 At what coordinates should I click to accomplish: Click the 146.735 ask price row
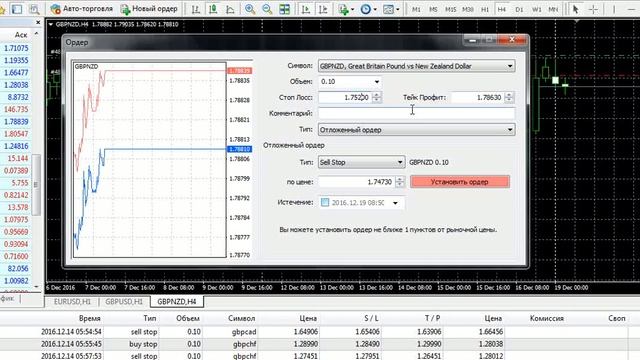coord(16,109)
